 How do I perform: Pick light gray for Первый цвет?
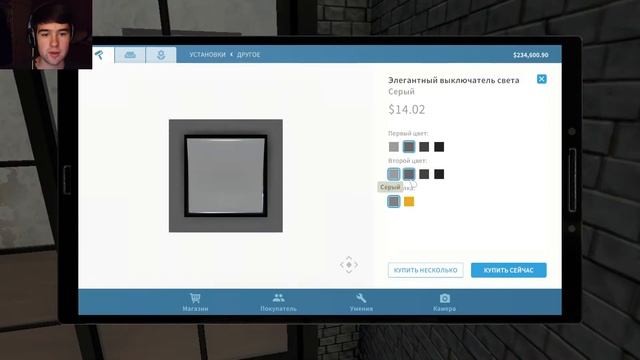point(394,147)
